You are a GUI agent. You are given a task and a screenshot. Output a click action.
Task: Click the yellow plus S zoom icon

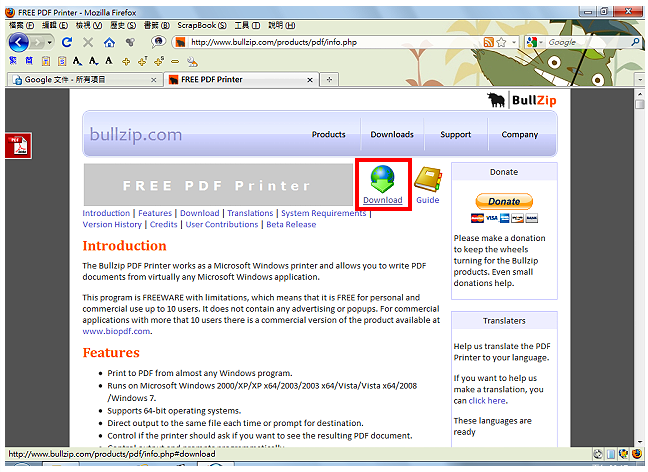(x=159, y=62)
